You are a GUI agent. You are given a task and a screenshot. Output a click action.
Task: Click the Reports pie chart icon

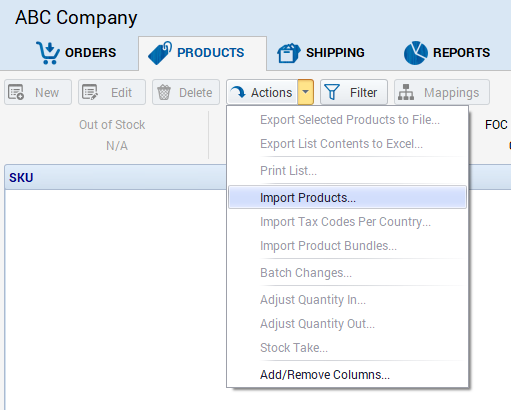tap(416, 53)
